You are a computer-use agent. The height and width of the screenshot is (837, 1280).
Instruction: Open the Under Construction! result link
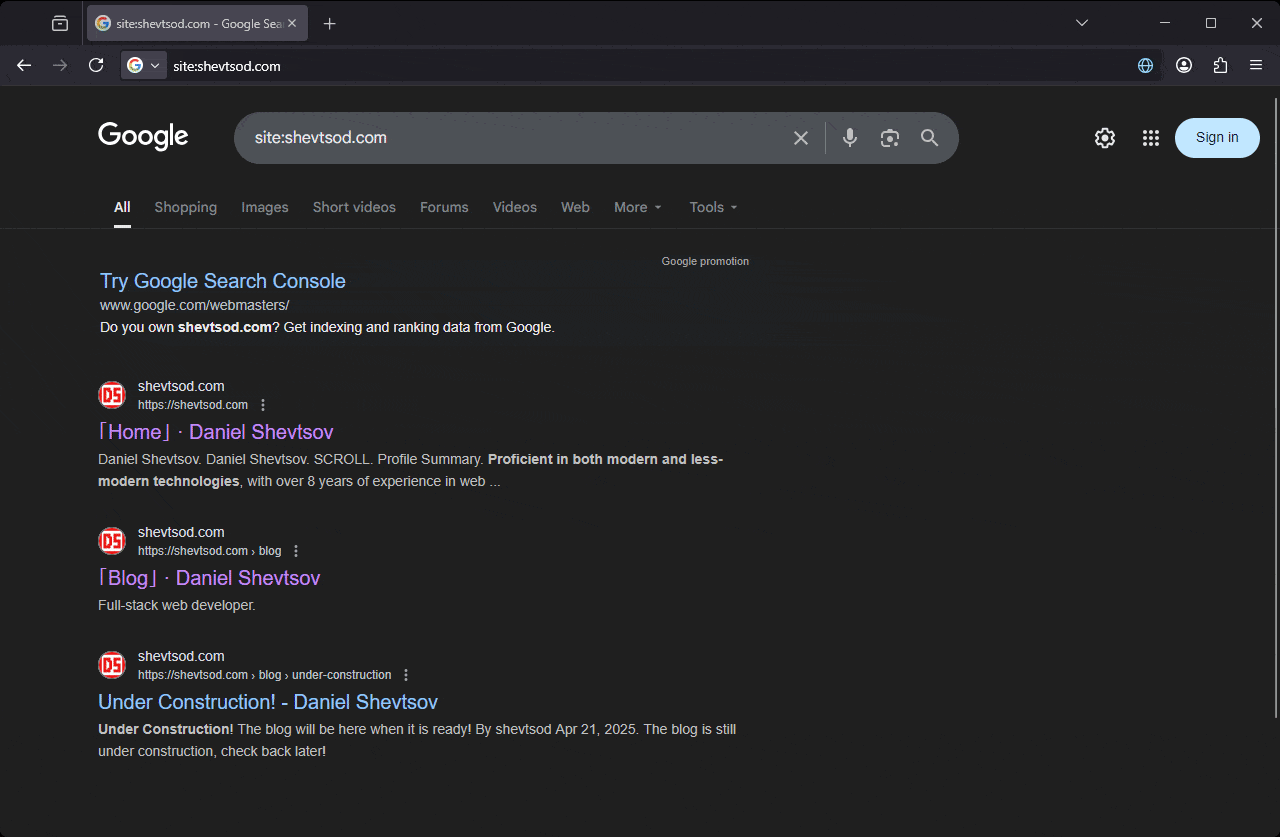[x=268, y=702]
